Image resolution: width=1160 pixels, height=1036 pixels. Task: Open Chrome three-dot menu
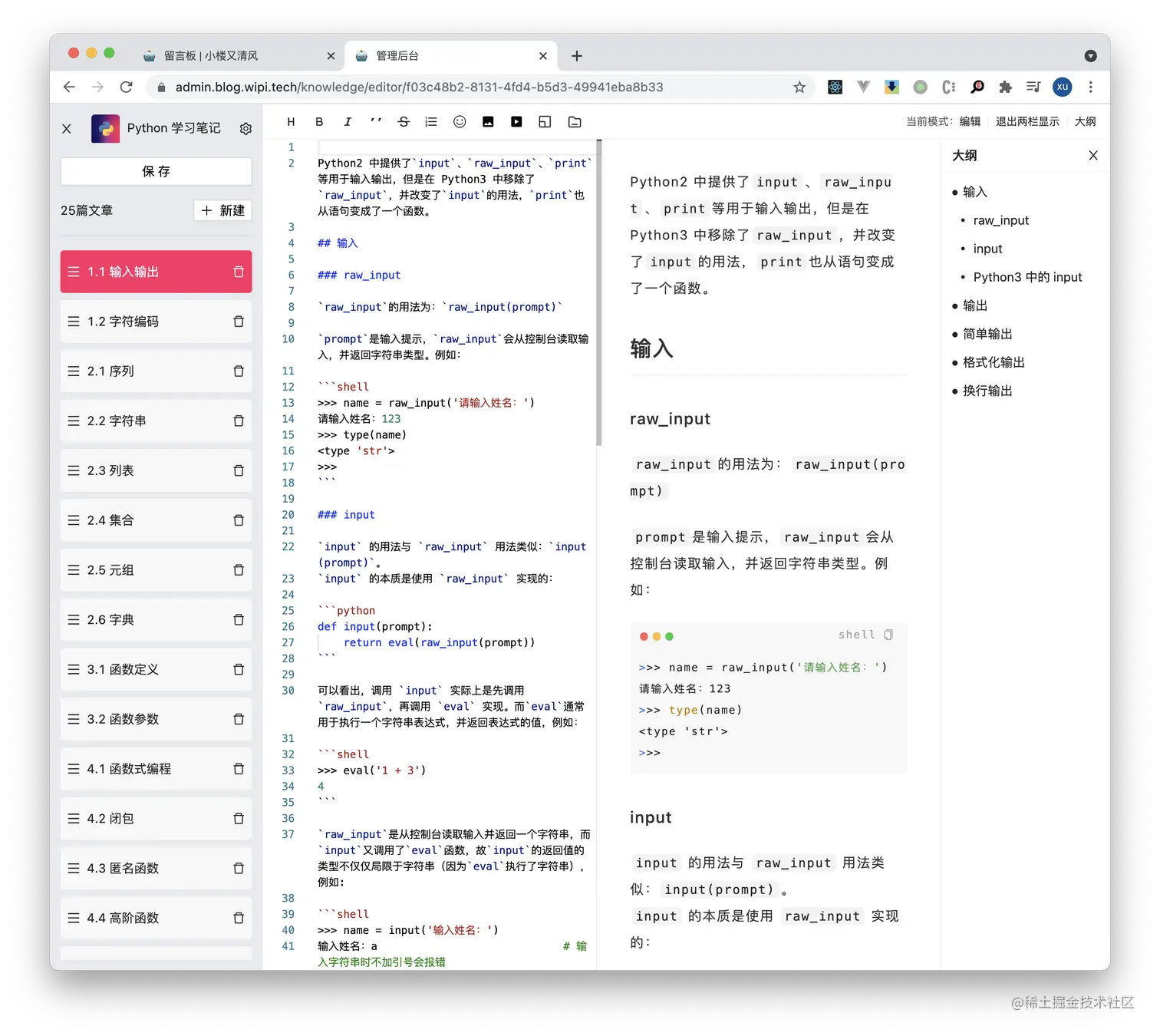pyautogui.click(x=1090, y=87)
